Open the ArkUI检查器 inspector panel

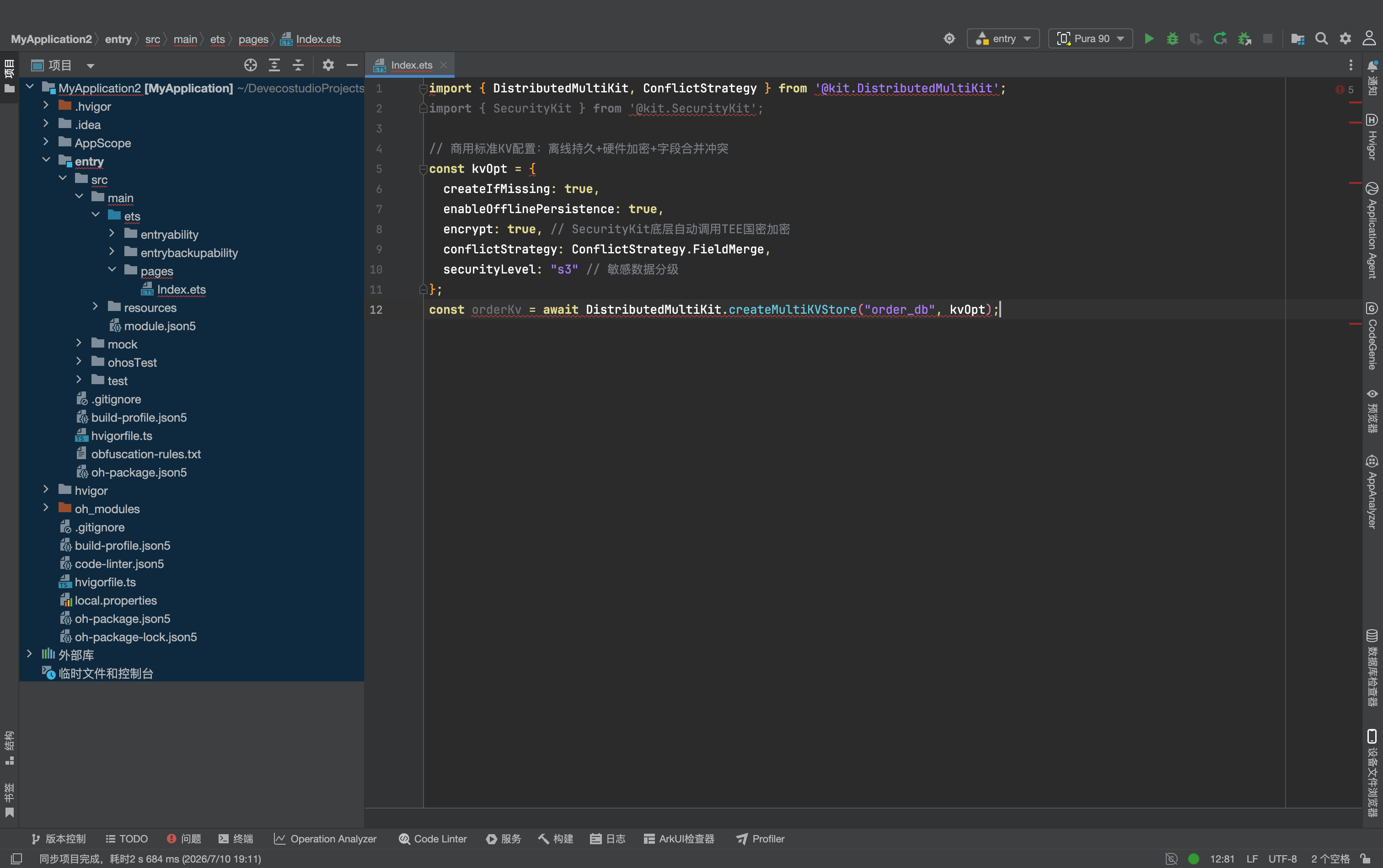(x=679, y=839)
